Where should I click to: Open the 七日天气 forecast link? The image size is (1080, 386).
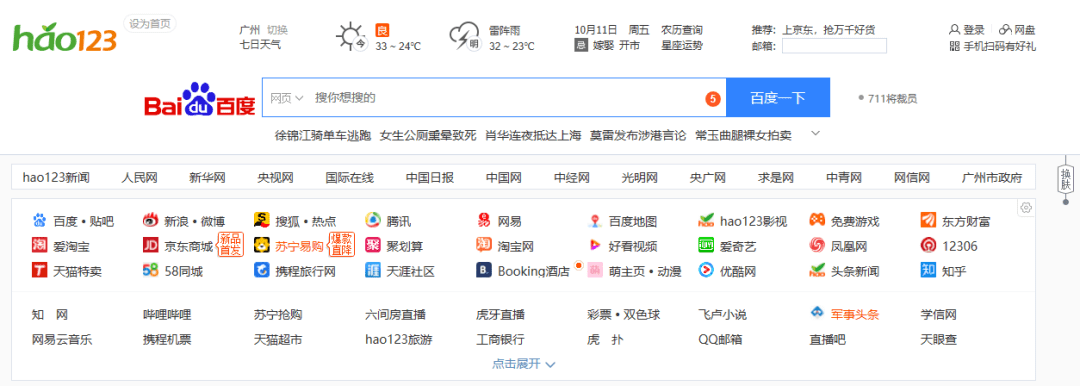pyautogui.click(x=260, y=45)
